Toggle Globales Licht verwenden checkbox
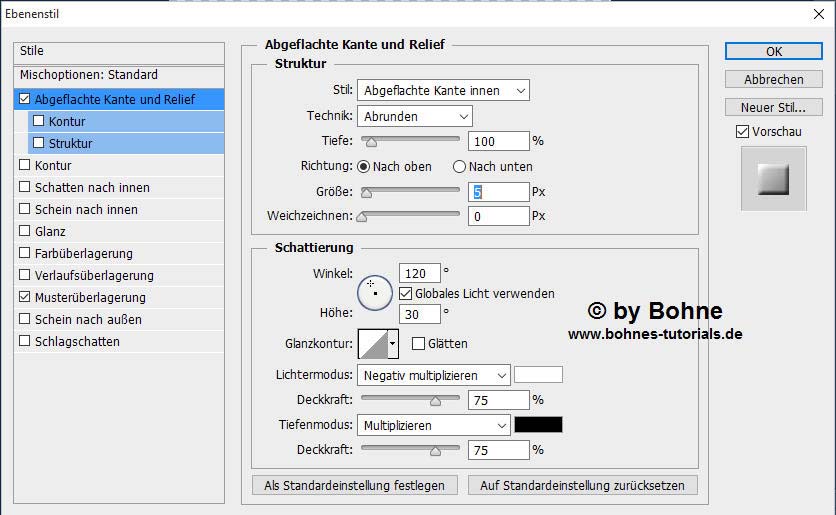Viewport: 836px width, 515px height. (405, 294)
